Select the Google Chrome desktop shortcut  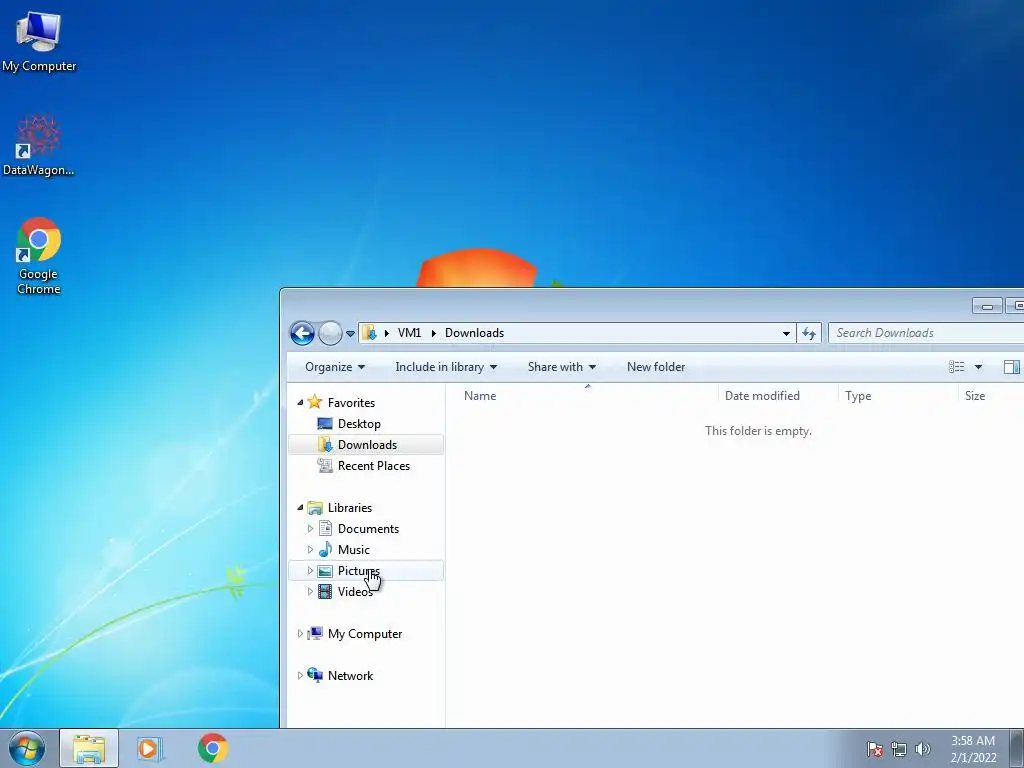click(x=39, y=255)
